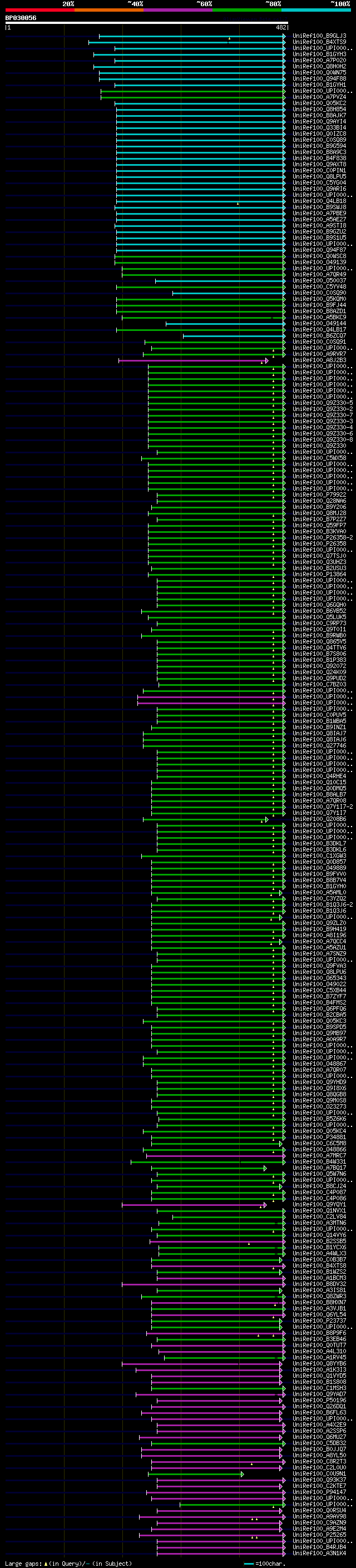Select the UniRef100_A9AV98 label
This screenshot has height=1568, width=356.
(x=319, y=1517)
